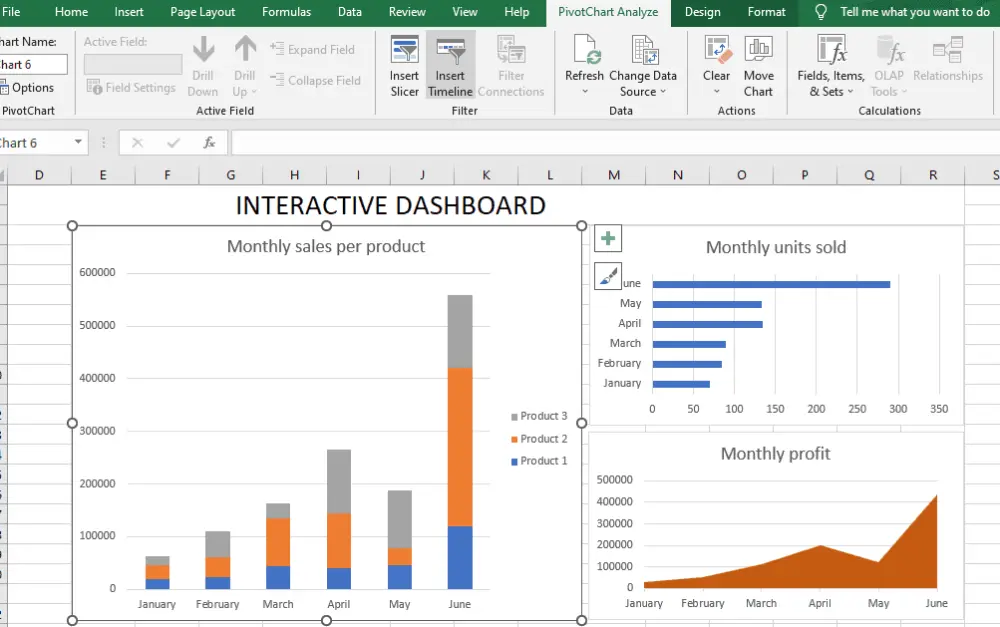Screen dimensions: 1000x627
Task: Open Field Settings
Action: 131,87
